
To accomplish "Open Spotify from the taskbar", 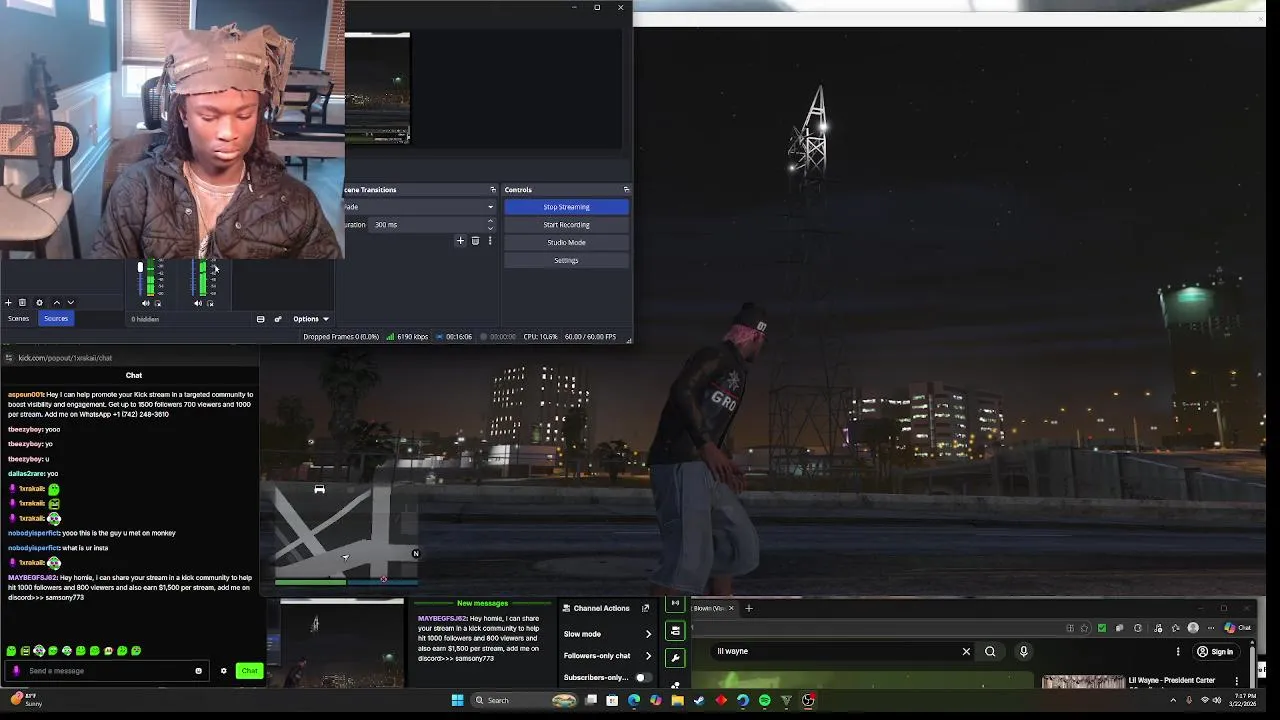I will pyautogui.click(x=764, y=701).
